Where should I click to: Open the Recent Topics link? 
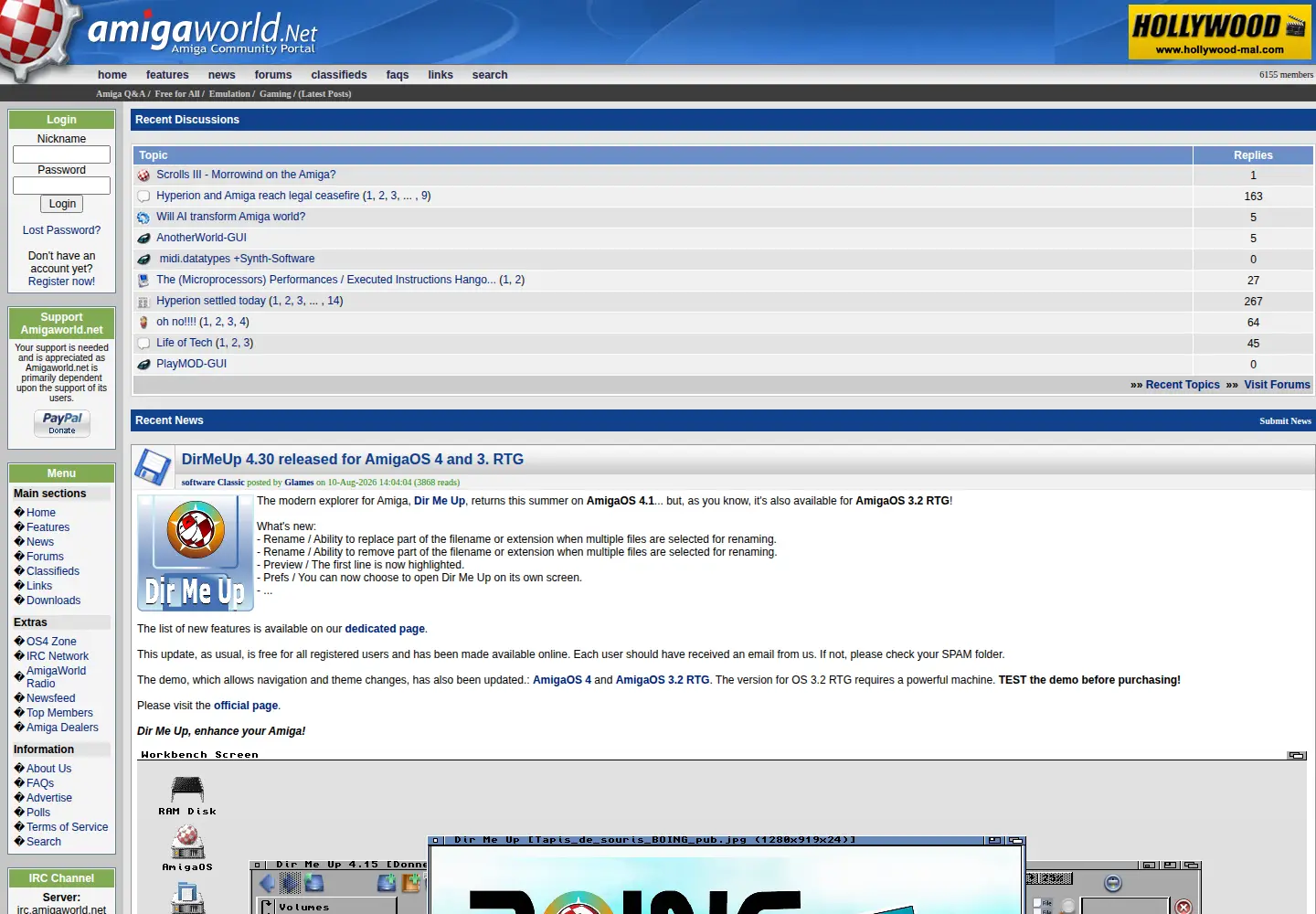1183,385
